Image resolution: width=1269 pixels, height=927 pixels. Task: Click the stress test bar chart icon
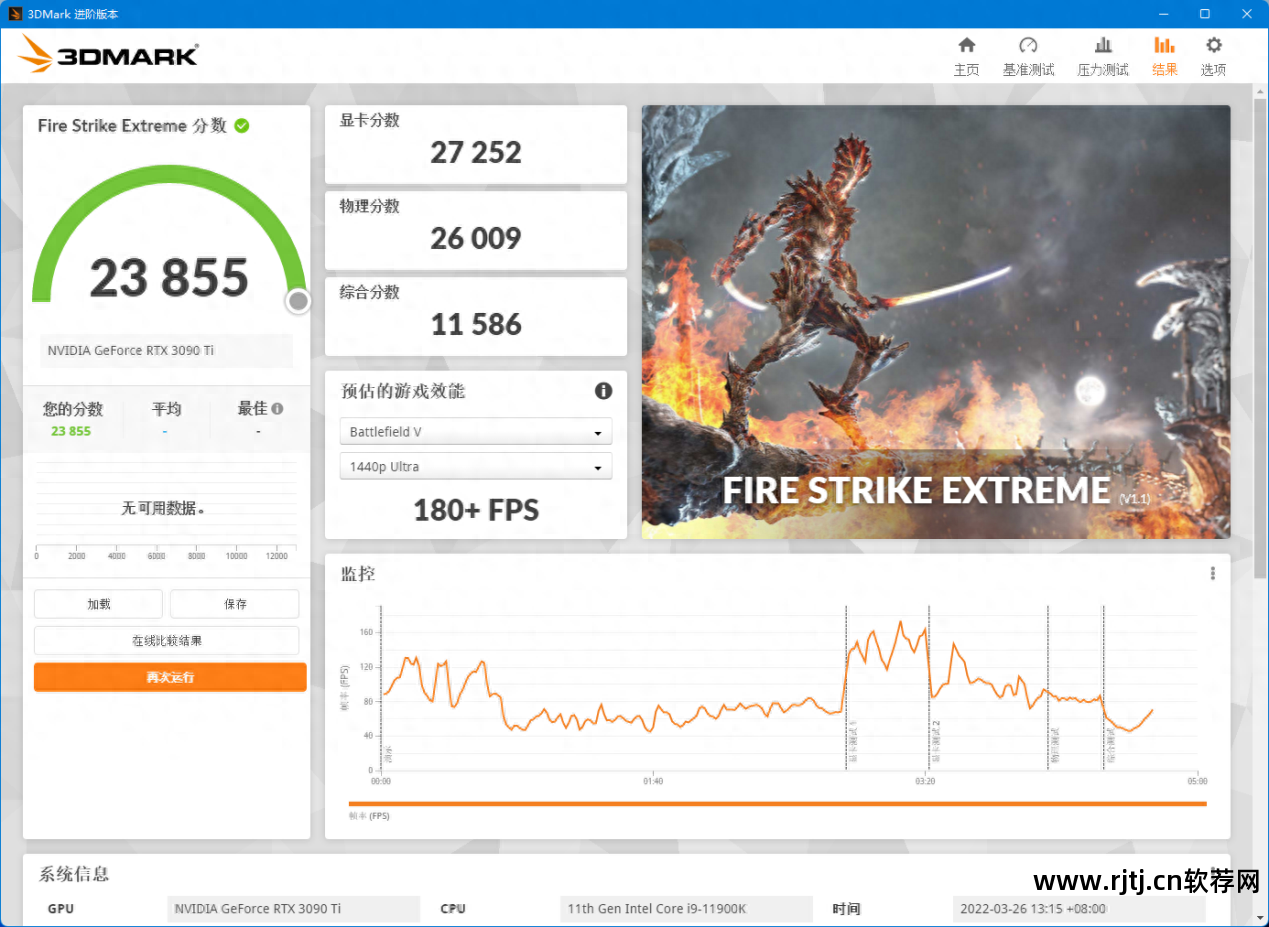[x=1103, y=45]
